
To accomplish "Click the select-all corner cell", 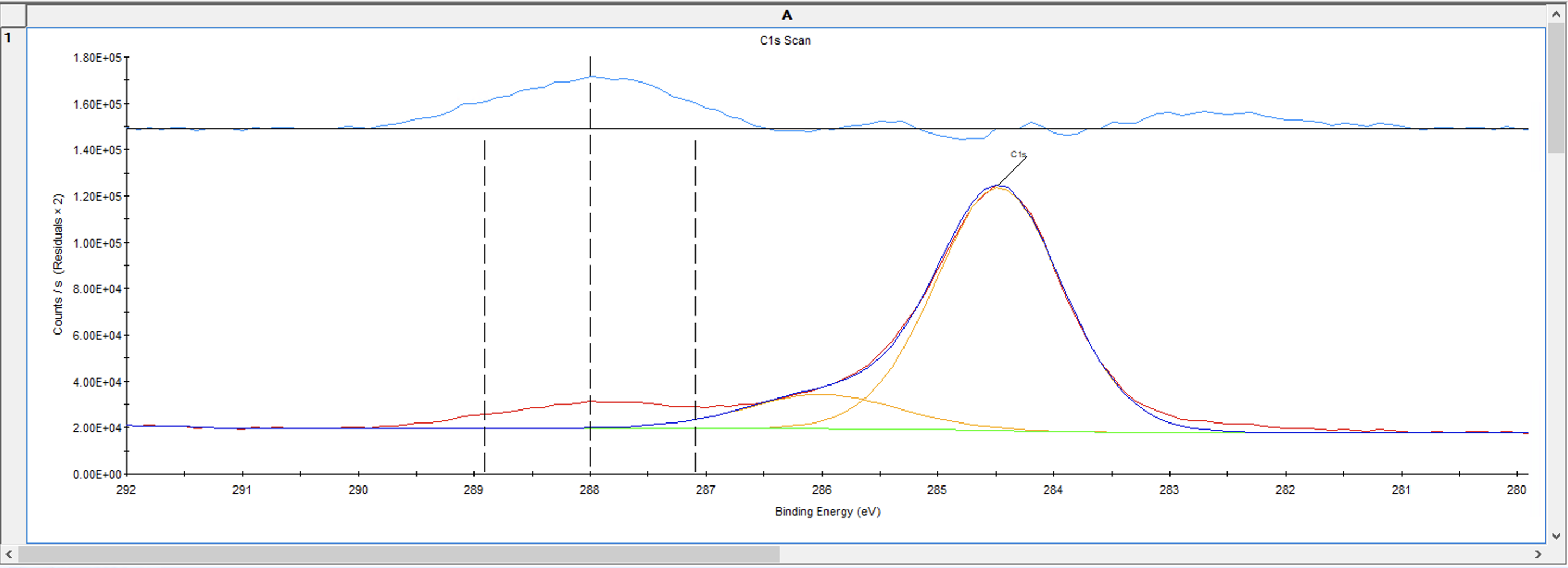I will 12,15.
